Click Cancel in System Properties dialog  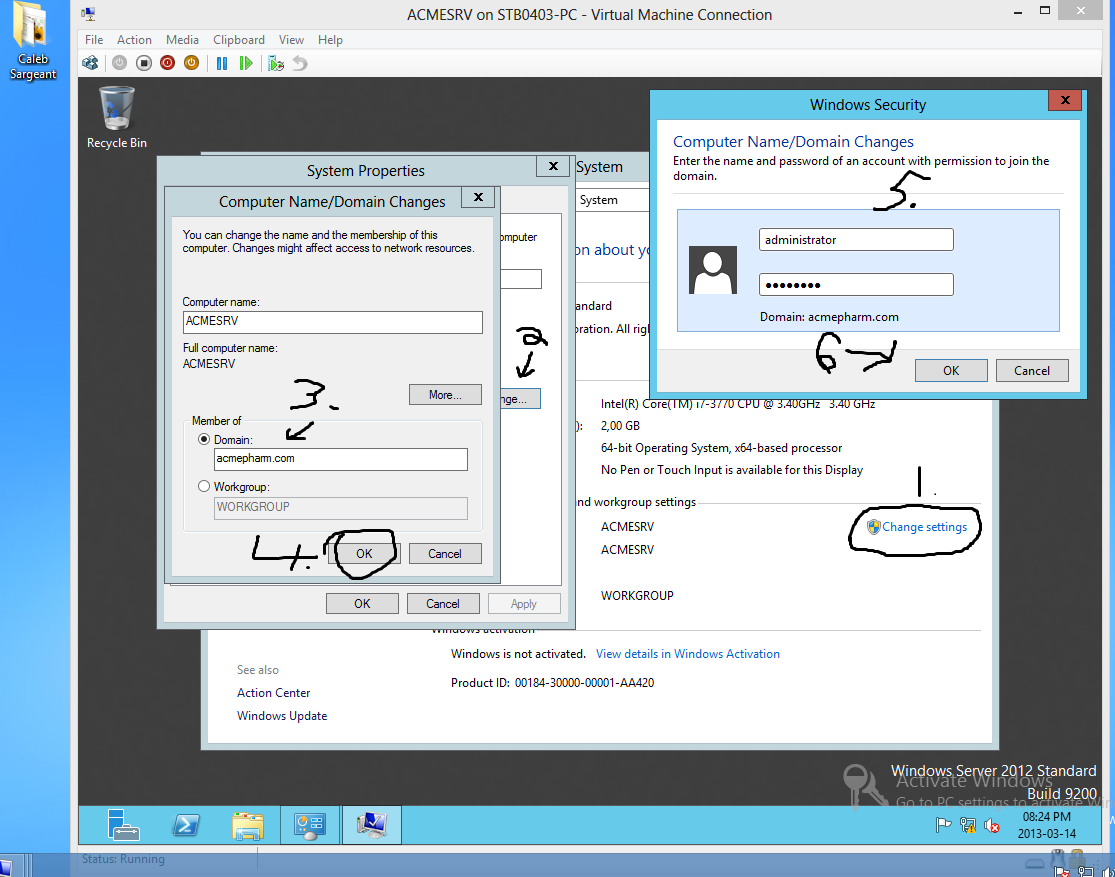[442, 603]
